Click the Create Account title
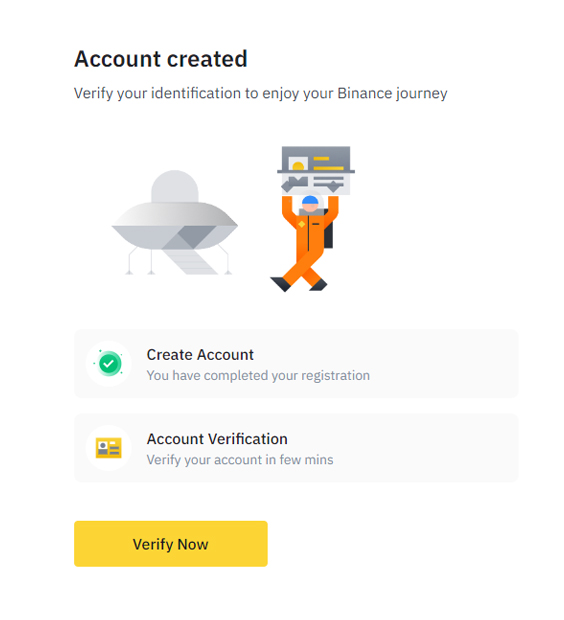564x620 pixels. pos(200,355)
